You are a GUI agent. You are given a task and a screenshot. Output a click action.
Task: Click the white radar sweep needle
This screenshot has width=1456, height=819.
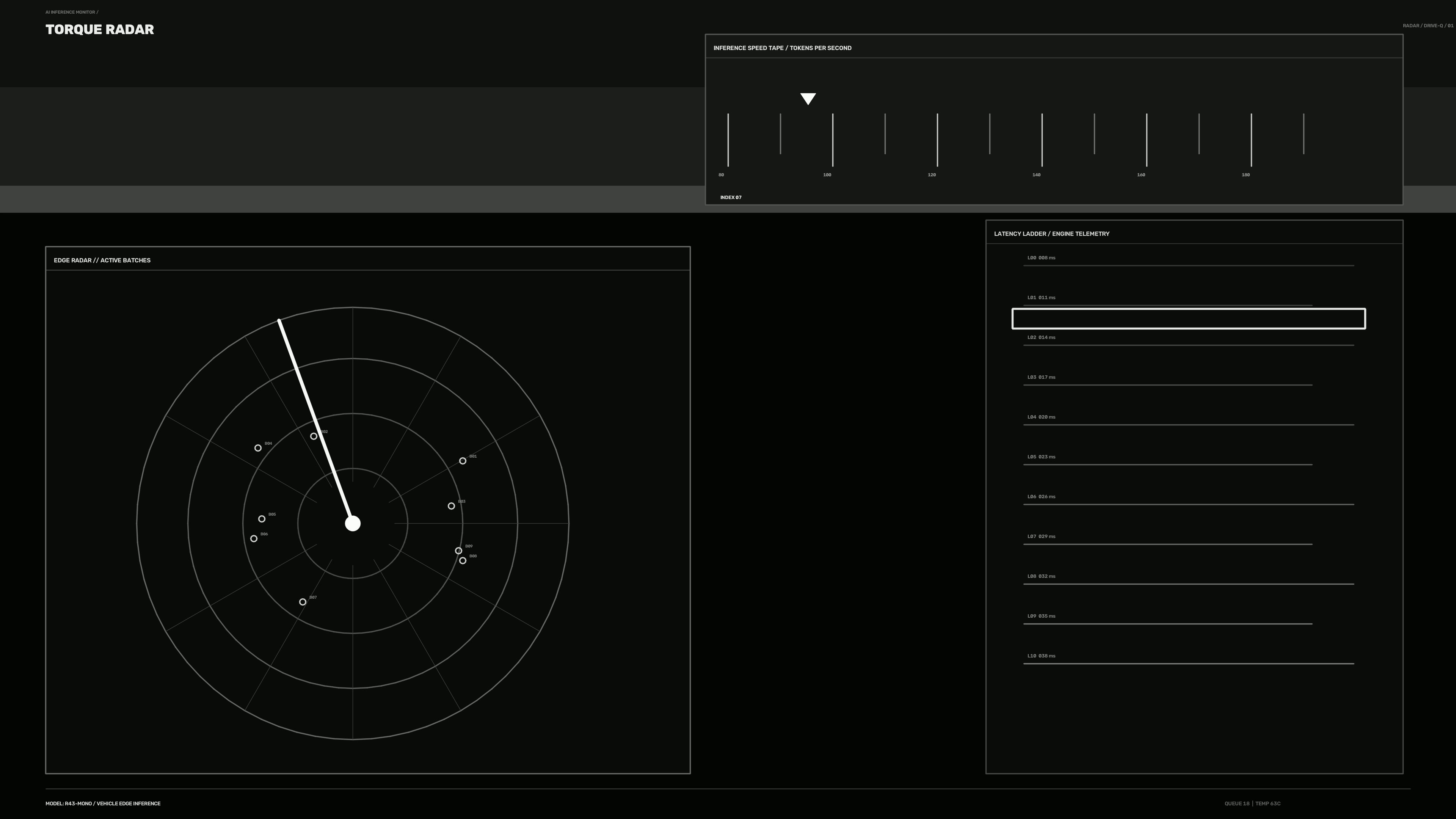pos(315,422)
